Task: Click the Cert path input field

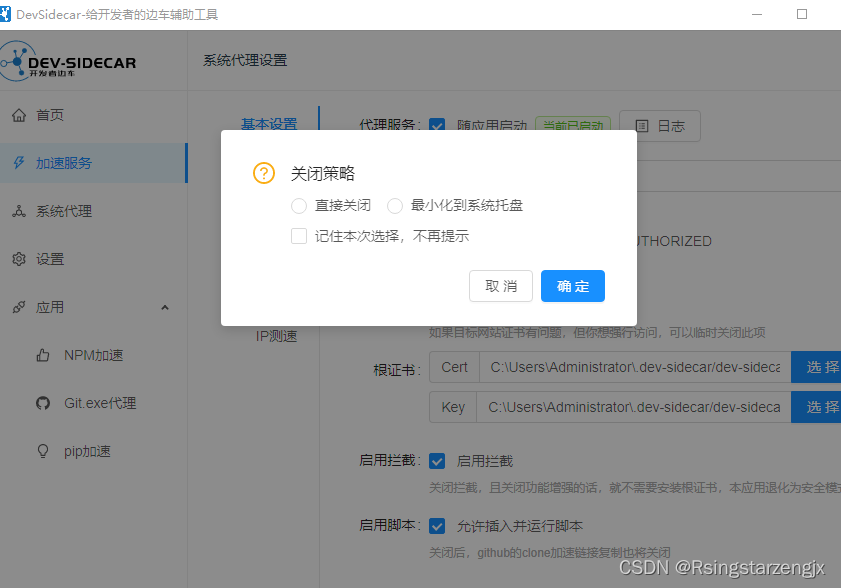Action: coord(635,367)
